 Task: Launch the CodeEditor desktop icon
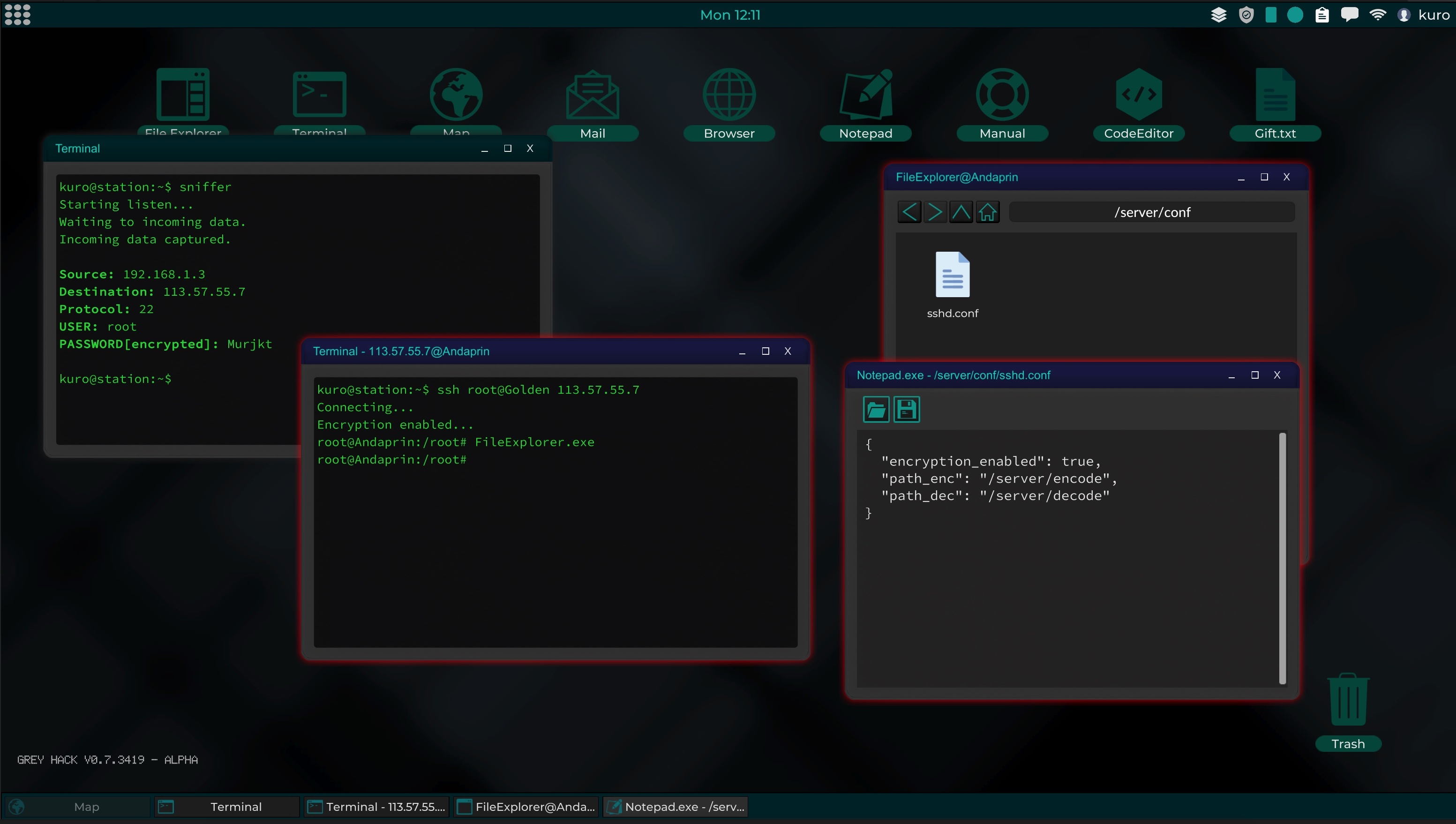(x=1139, y=104)
